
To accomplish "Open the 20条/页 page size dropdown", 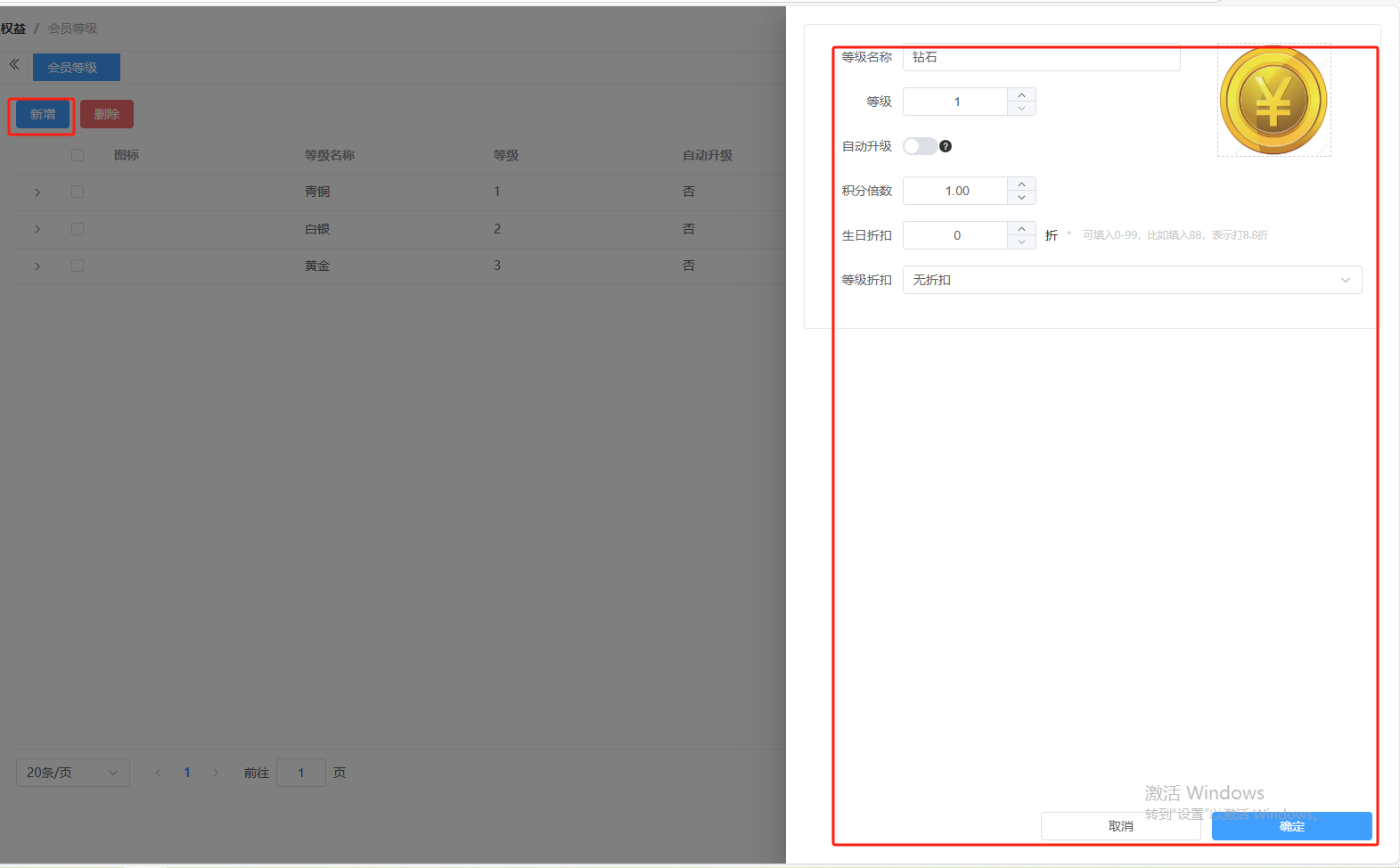I will pyautogui.click(x=73, y=773).
